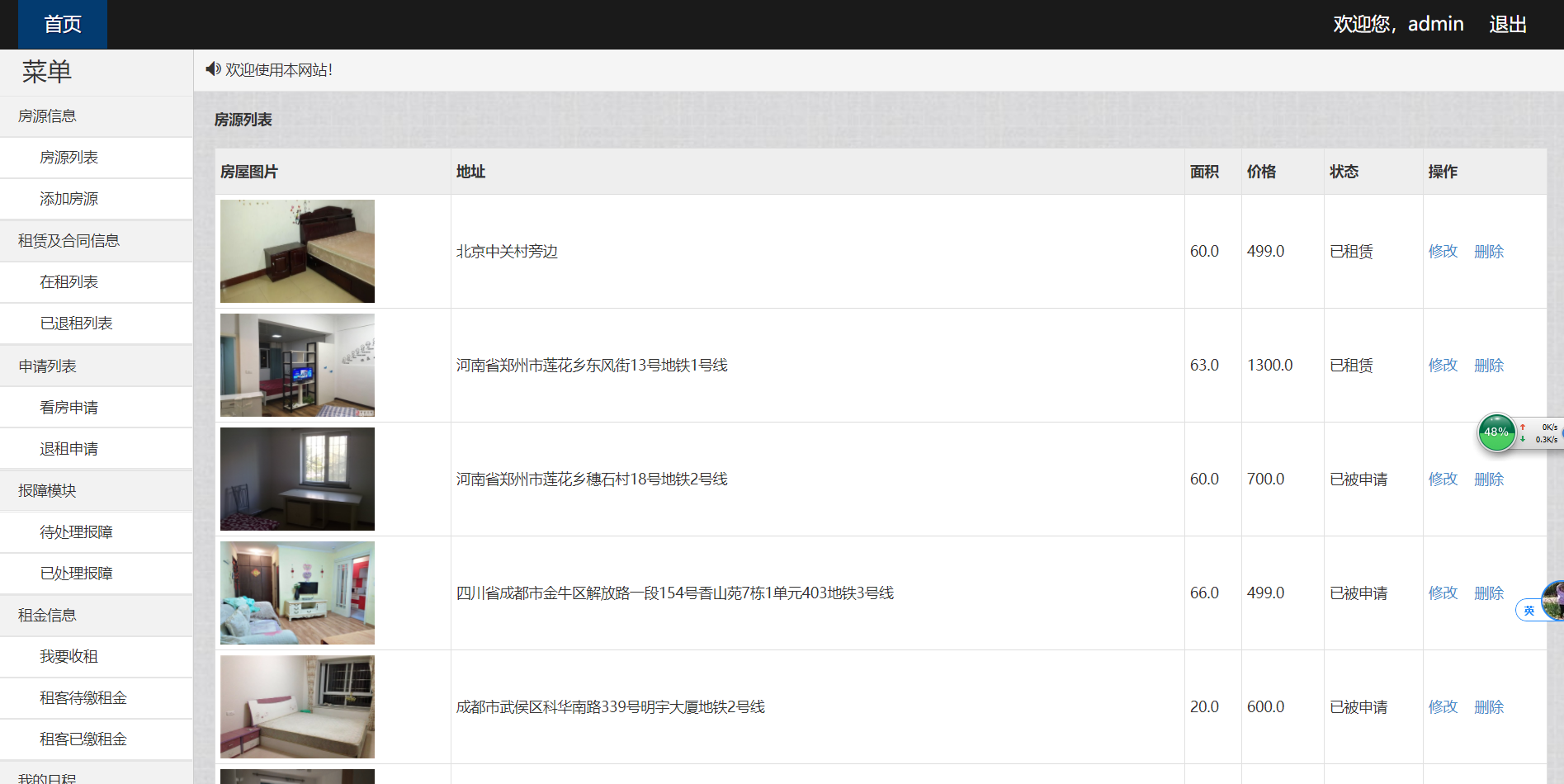The width and height of the screenshot is (1564, 784).
Task: Open the 首页 home tab
Action: [63, 25]
